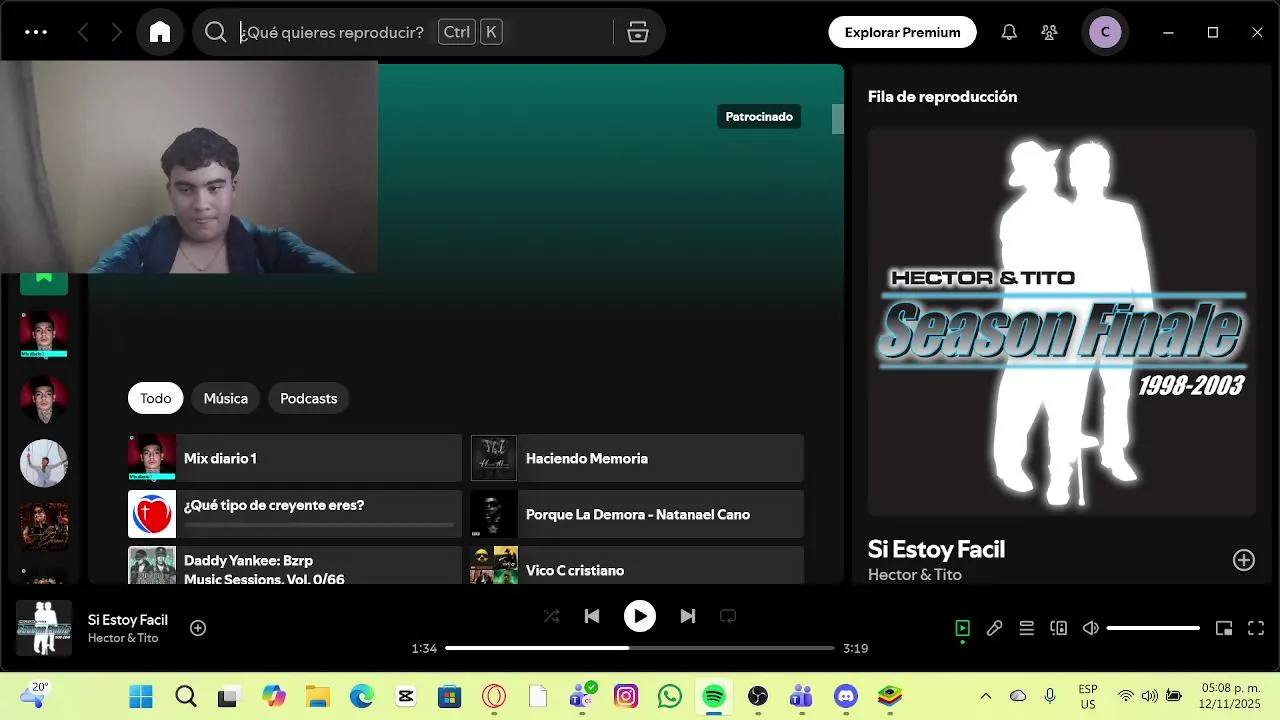Click Explorar Premium button
The image size is (1280, 720).
pos(902,32)
